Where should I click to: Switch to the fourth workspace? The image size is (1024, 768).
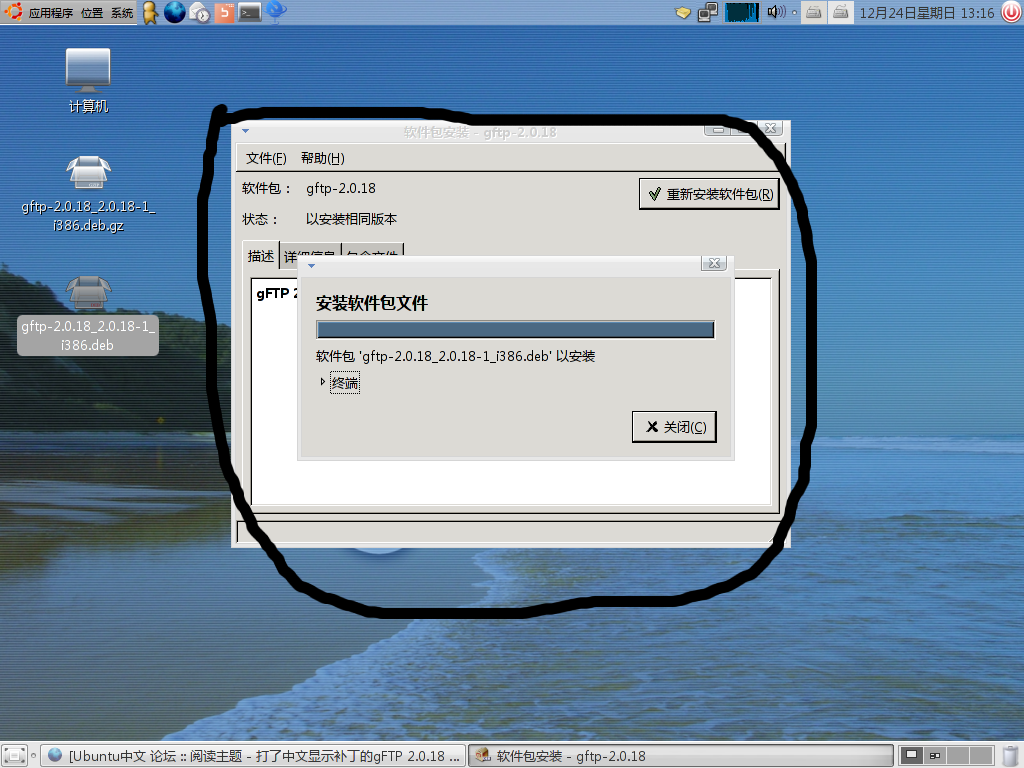point(982,756)
